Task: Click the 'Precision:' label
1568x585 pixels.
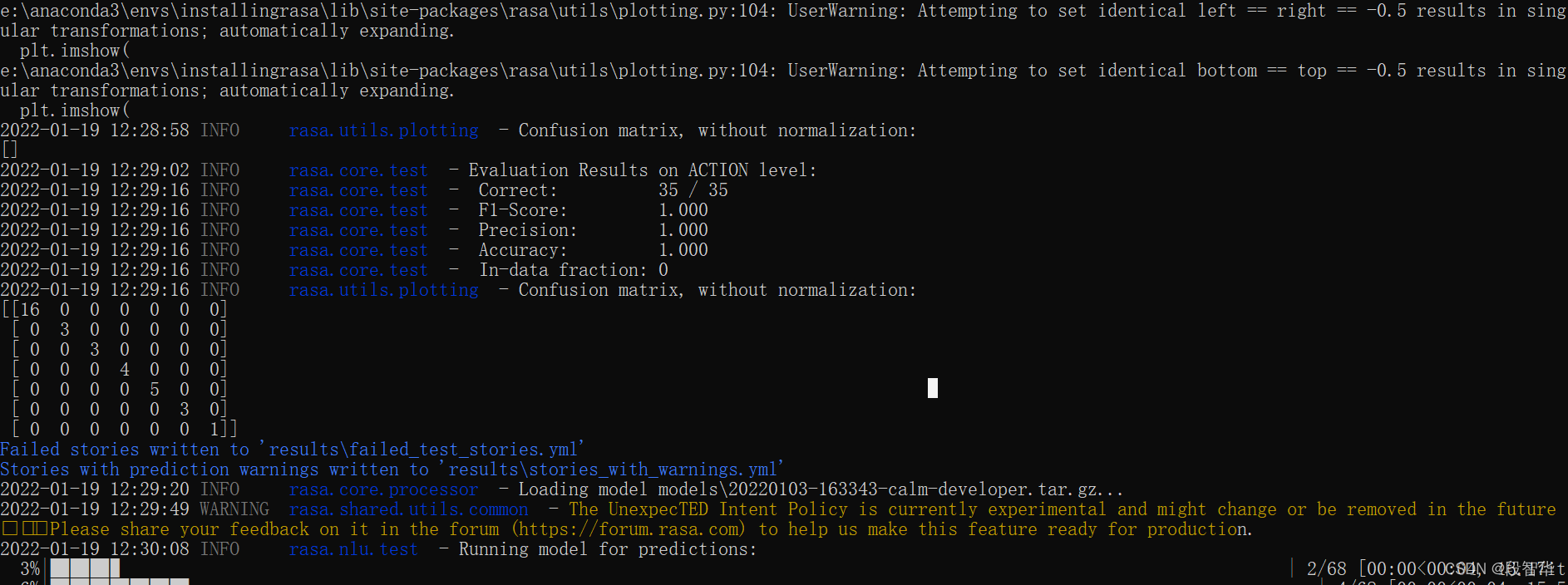Action: [528, 230]
